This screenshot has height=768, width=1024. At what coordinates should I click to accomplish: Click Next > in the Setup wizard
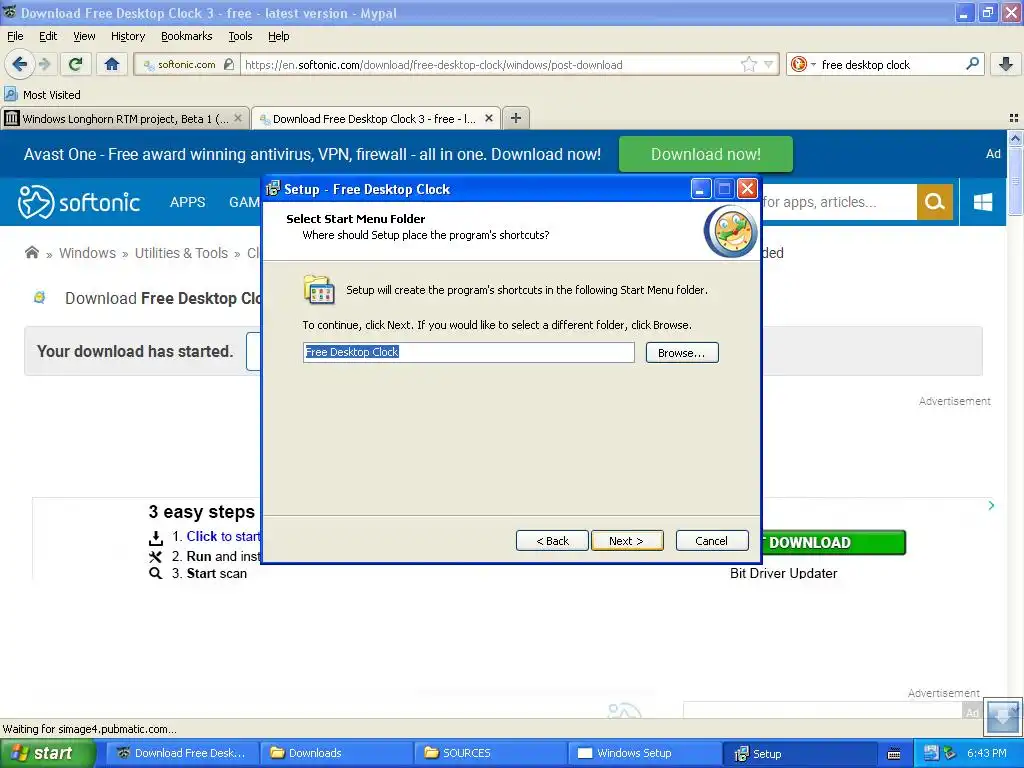(x=627, y=541)
